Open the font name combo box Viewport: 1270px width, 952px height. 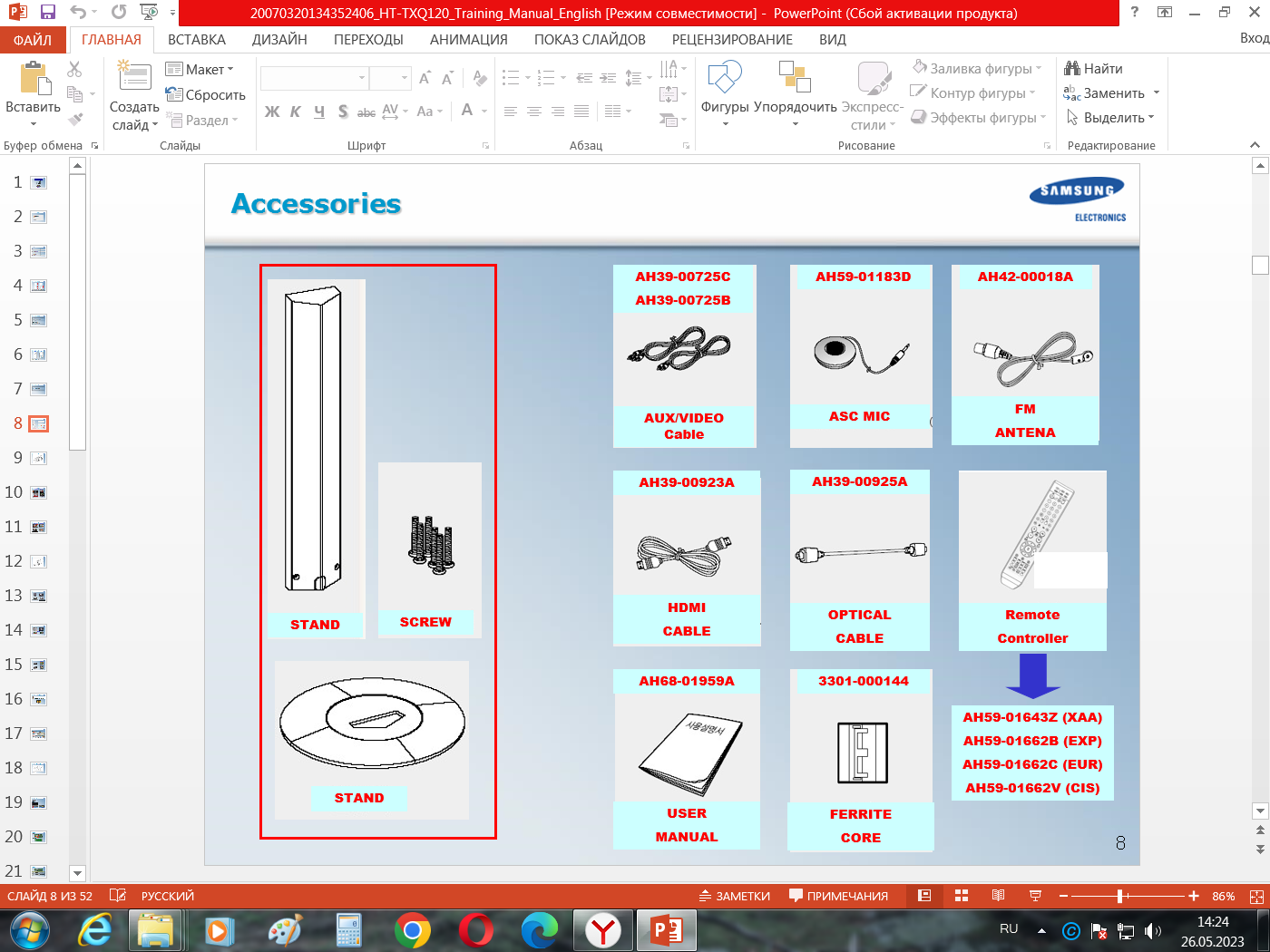click(x=314, y=78)
